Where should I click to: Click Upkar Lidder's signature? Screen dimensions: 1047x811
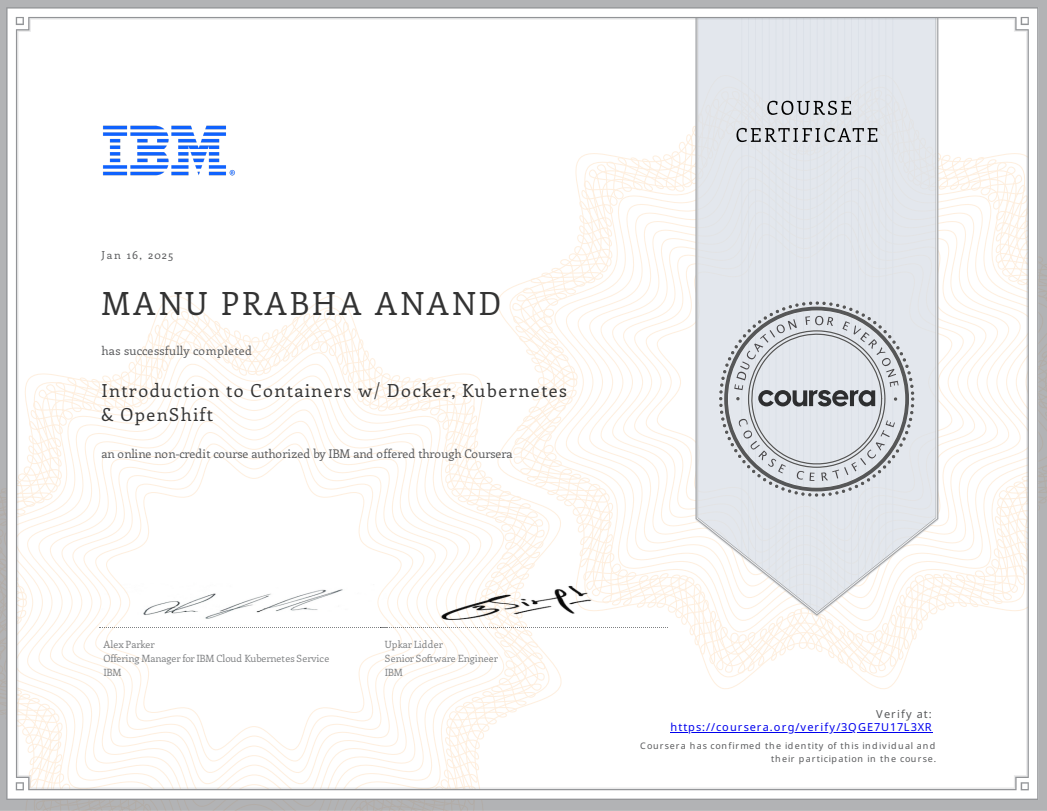pyautogui.click(x=515, y=605)
